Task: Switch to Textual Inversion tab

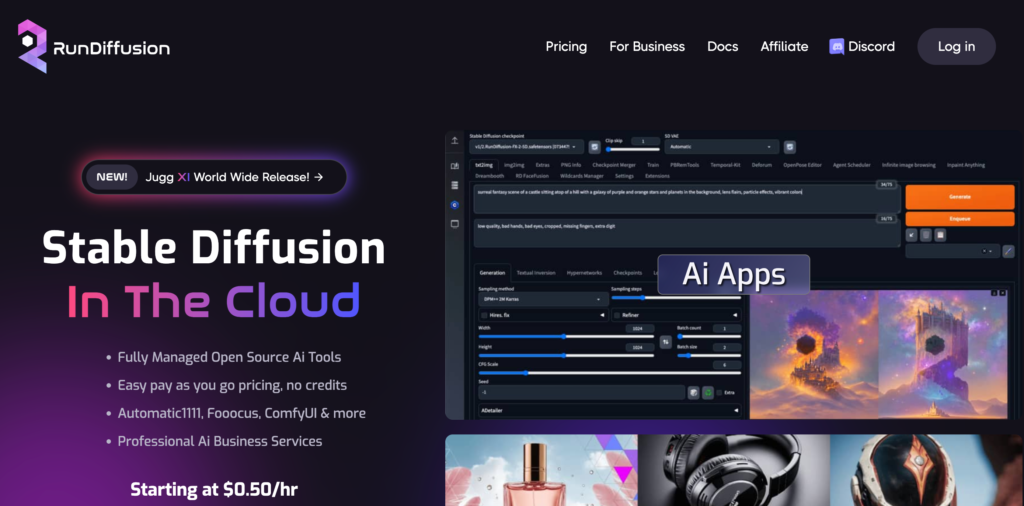Action: coord(536,272)
